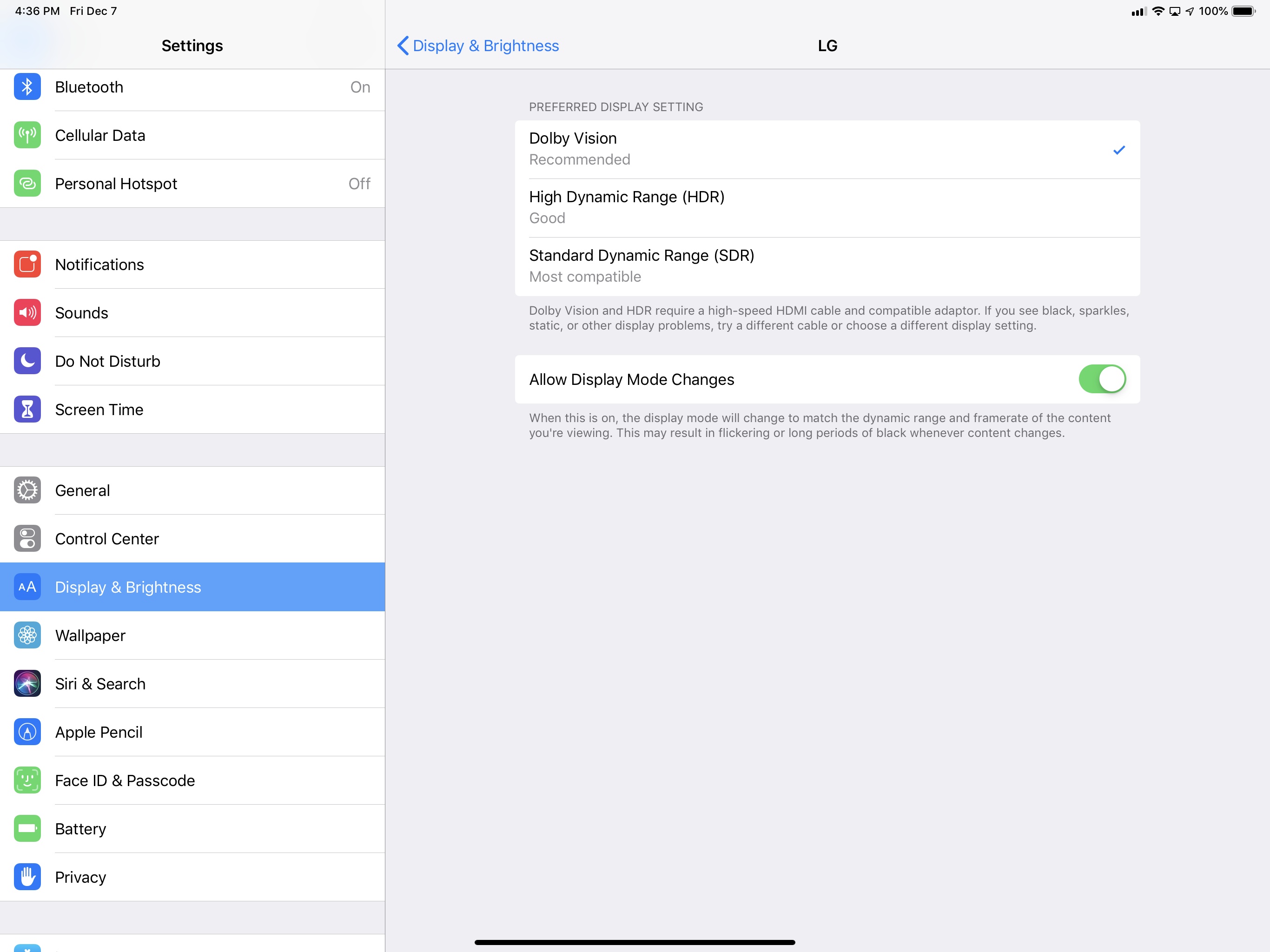This screenshot has height=952, width=1270.
Task: Tap the 100% battery percentage
Action: pyautogui.click(x=1213, y=11)
